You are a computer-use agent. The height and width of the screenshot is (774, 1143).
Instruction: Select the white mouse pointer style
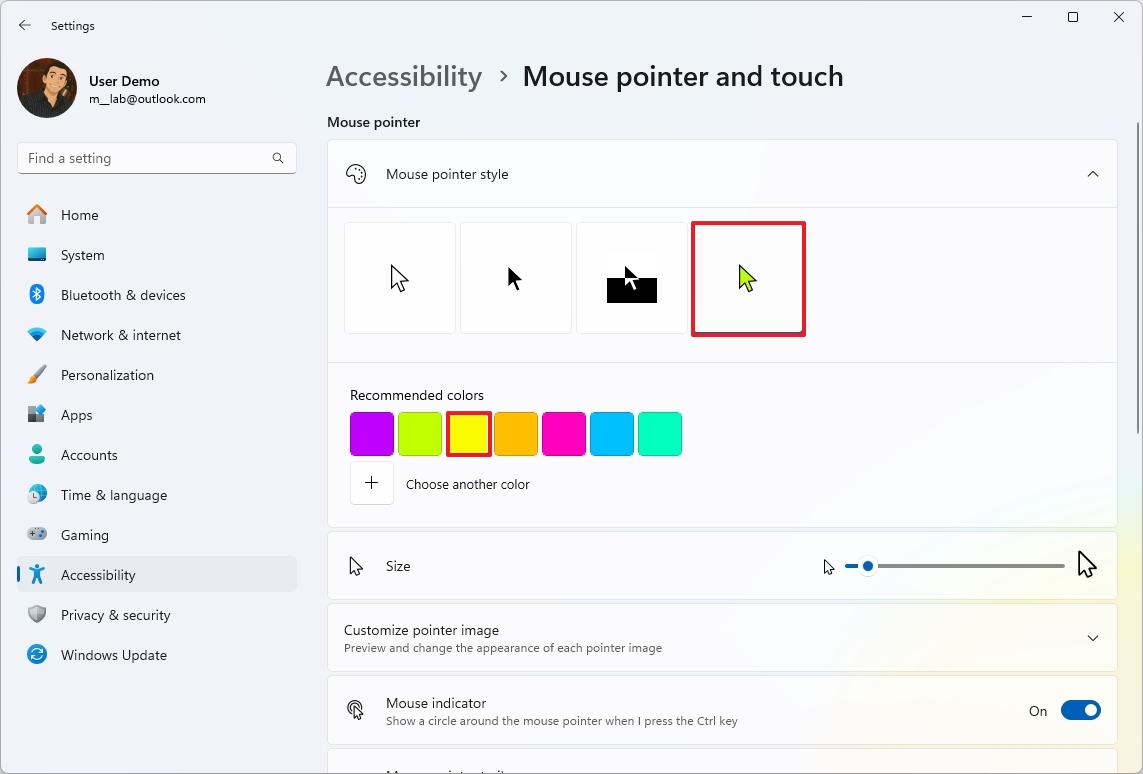tap(400, 278)
